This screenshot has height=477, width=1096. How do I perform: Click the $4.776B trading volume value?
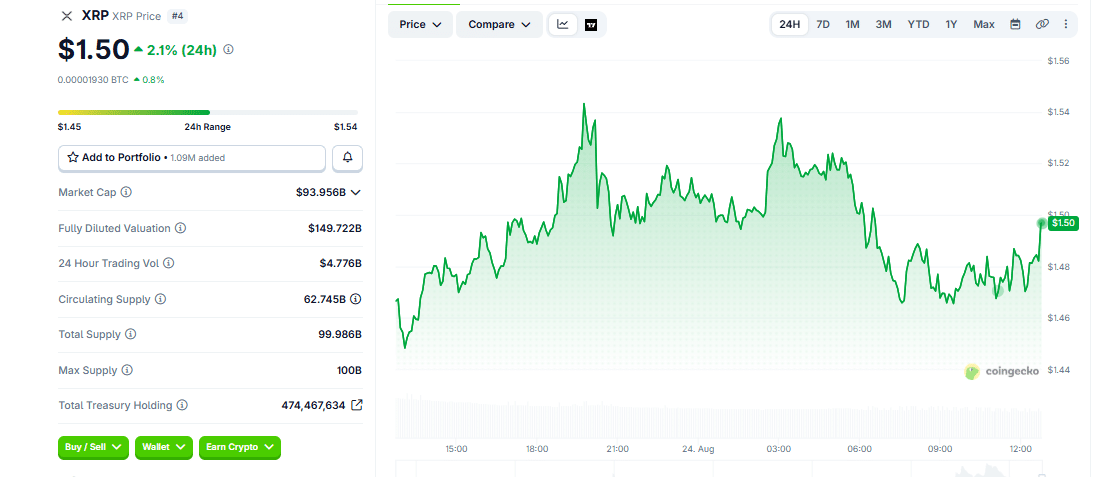340,264
